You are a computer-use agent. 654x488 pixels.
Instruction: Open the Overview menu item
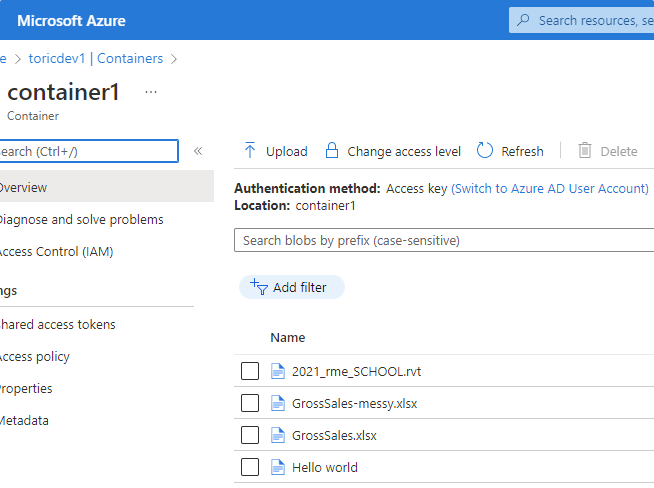pyautogui.click(x=24, y=187)
